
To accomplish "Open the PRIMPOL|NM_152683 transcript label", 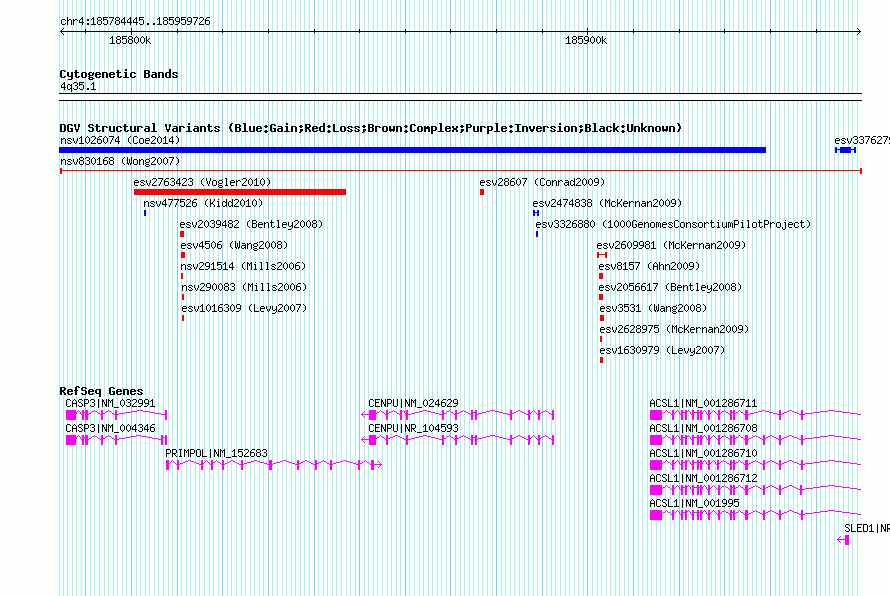I will pyautogui.click(x=216, y=453).
